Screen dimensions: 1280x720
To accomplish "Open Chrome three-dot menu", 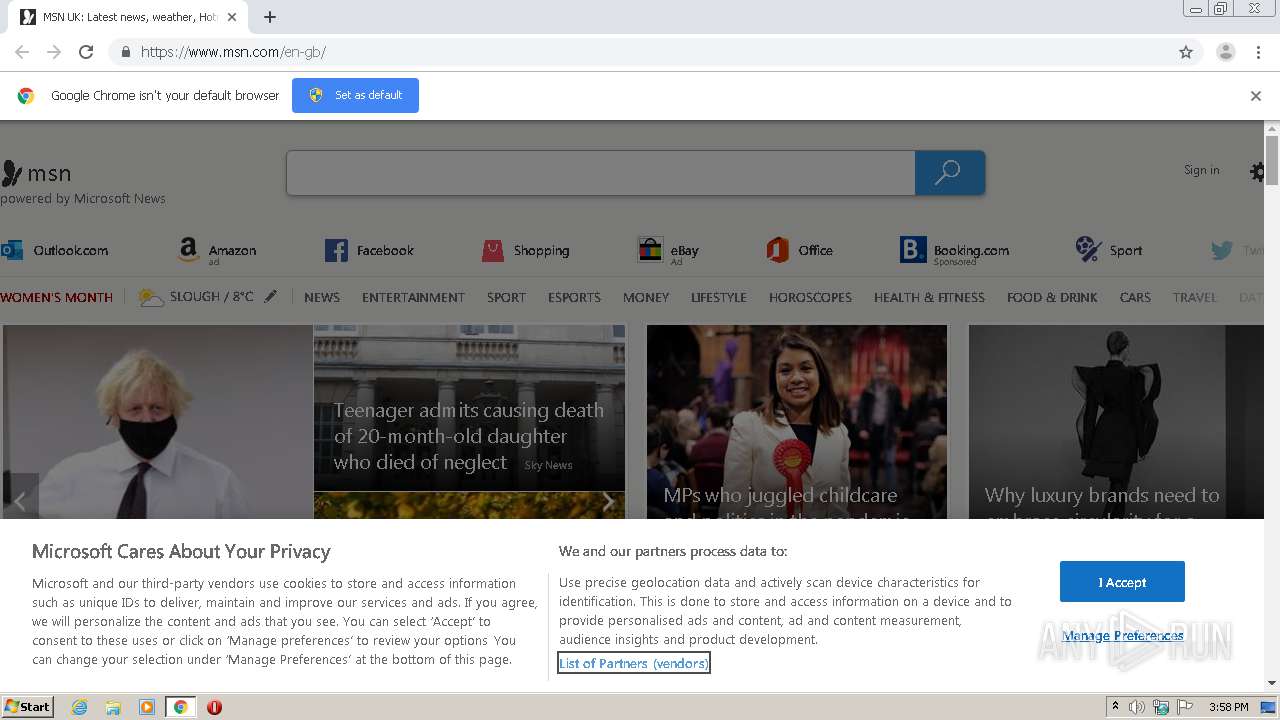I will [1258, 52].
